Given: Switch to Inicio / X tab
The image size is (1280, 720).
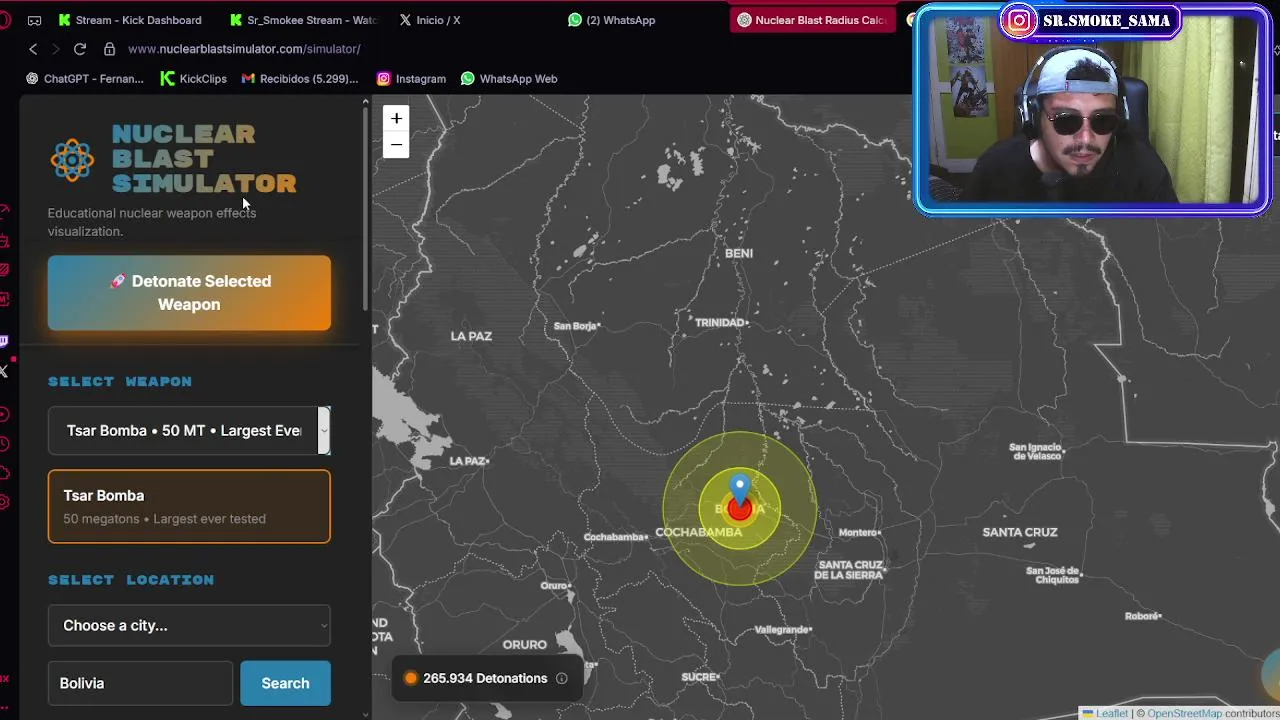Looking at the screenshot, I should [430, 20].
